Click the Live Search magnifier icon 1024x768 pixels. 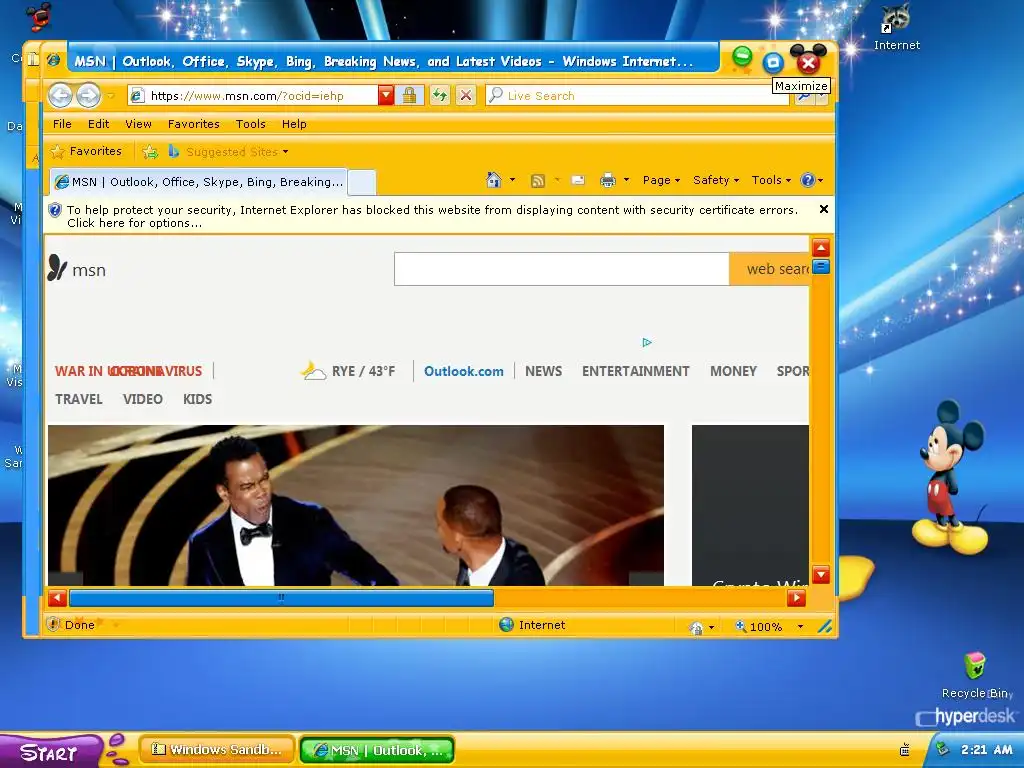click(x=496, y=95)
